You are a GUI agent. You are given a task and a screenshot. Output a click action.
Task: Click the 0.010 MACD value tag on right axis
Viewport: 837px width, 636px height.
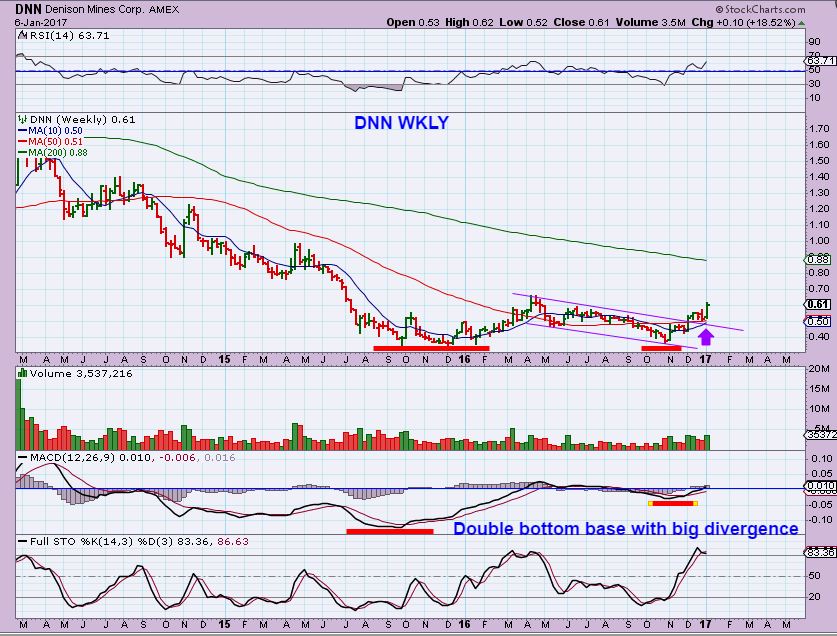pos(820,485)
